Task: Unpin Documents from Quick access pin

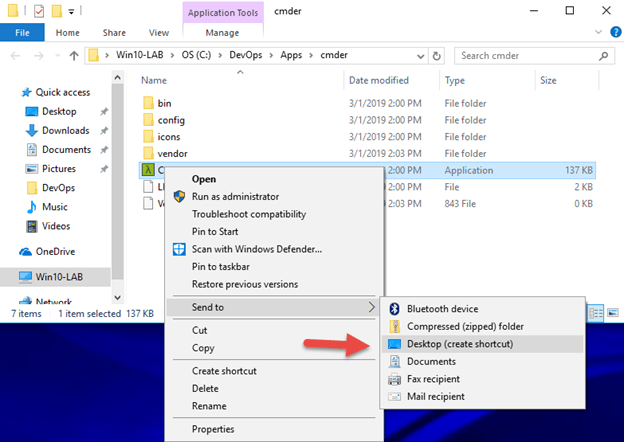Action: click(x=104, y=150)
